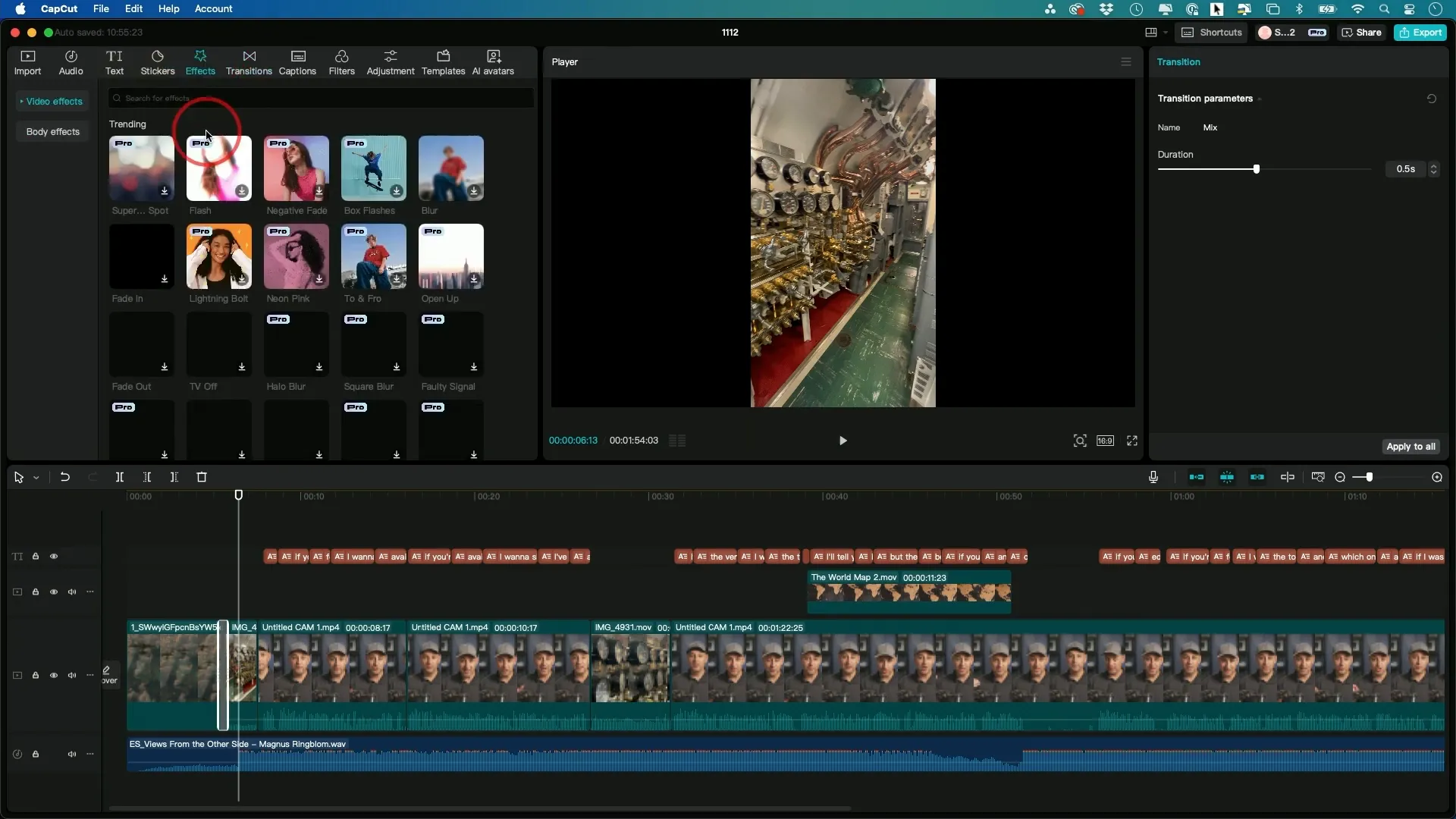Screen dimensions: 1456x819
Task: Mute the main video track
Action: [72, 676]
